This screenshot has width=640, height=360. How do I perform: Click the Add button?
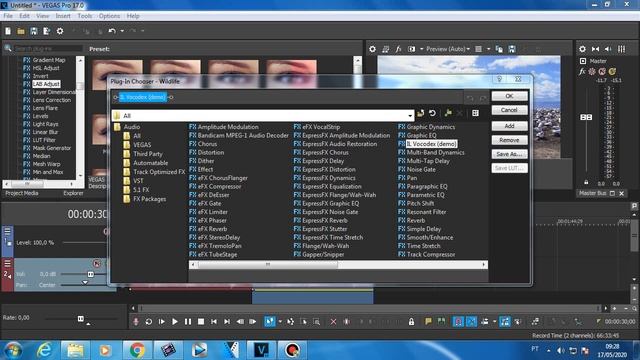(x=509, y=126)
